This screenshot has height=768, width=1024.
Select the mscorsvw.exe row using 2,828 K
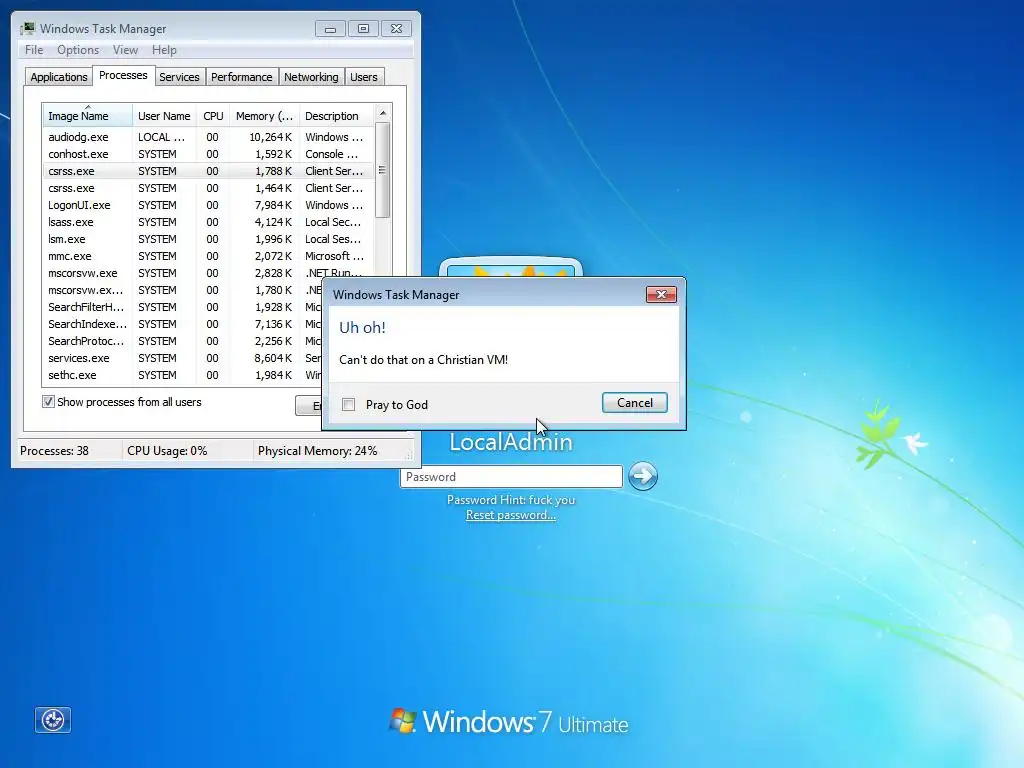point(208,273)
